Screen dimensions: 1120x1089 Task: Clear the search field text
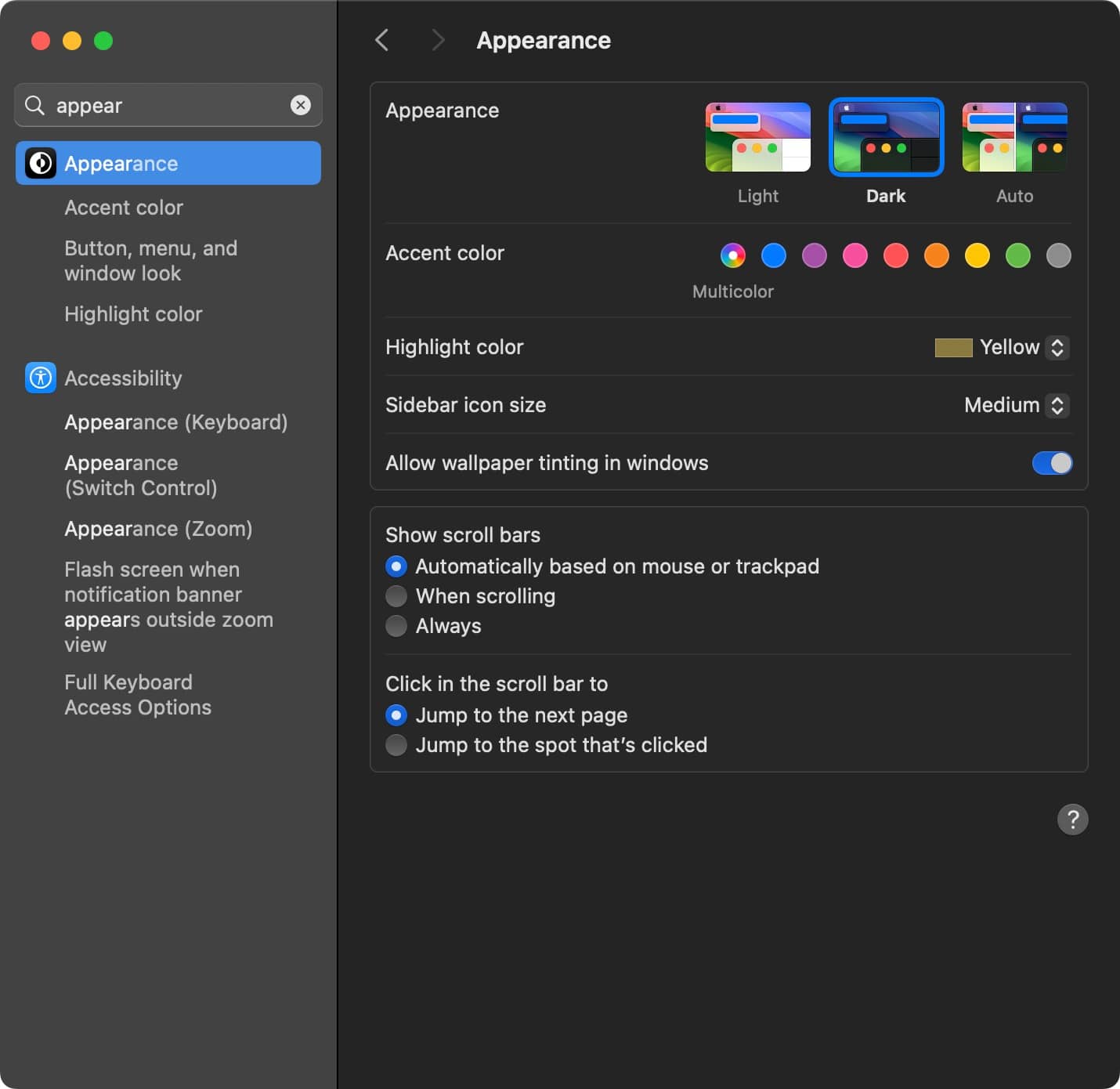click(301, 105)
